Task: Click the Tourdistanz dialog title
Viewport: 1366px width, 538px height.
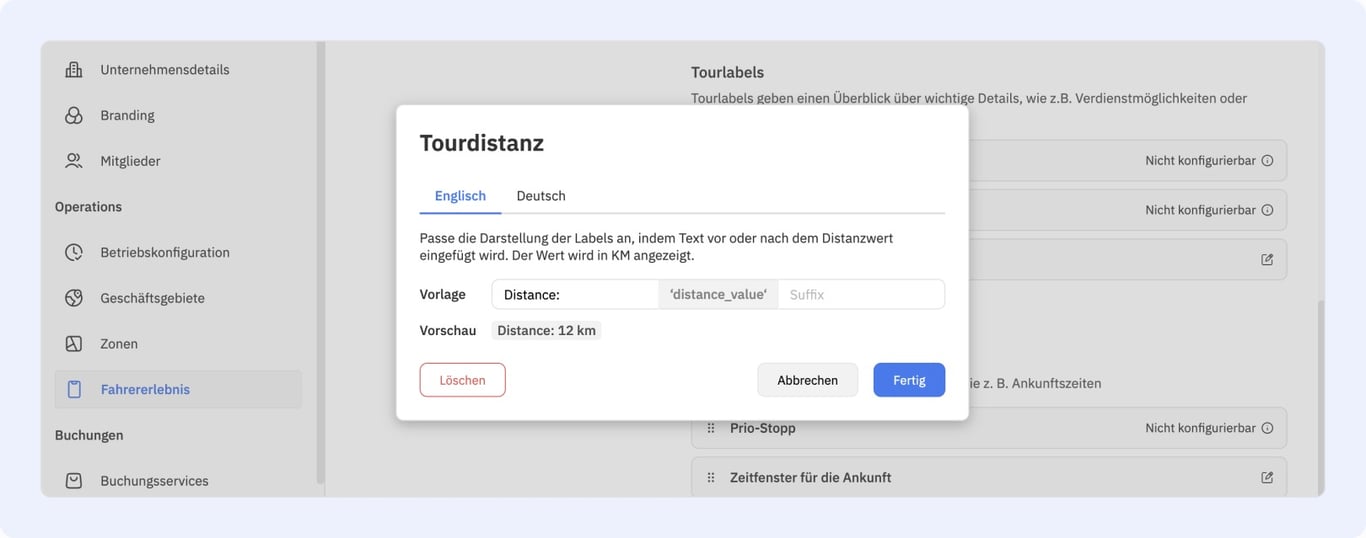Action: click(481, 143)
